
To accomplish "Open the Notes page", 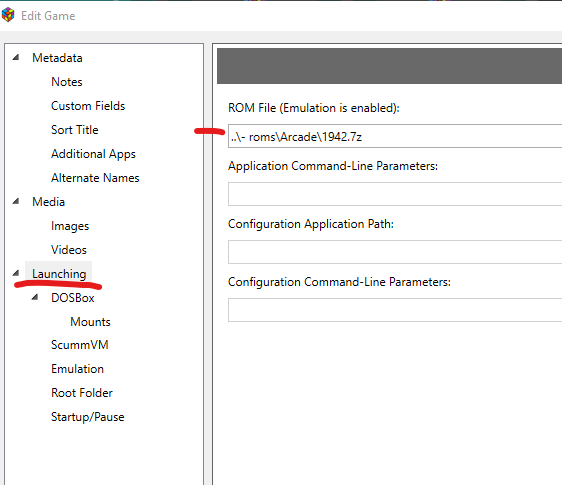I will (x=67, y=82).
